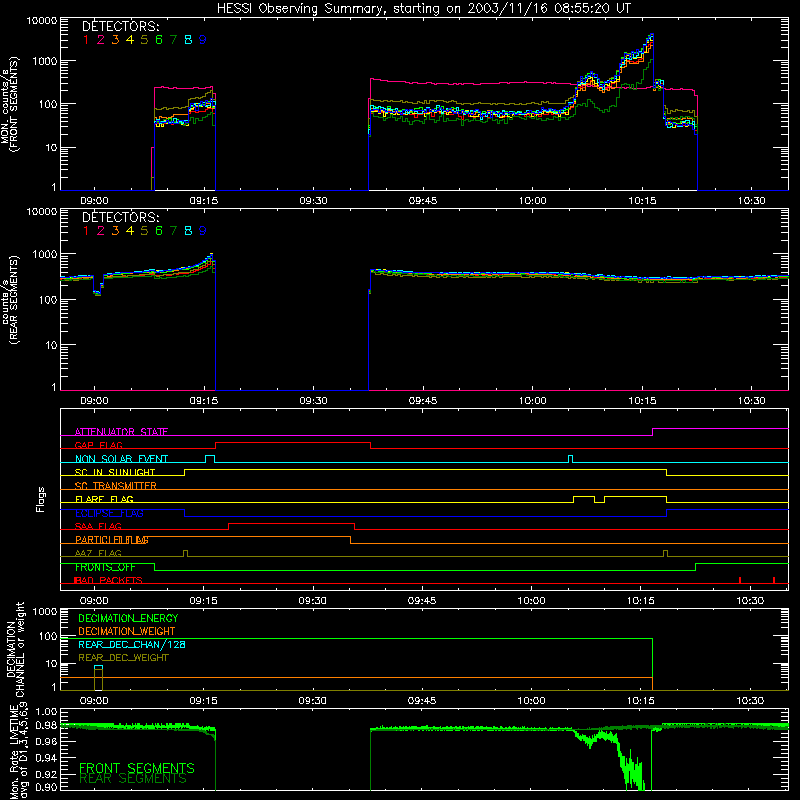Click detector '7' legend in front segments plot
Viewport: 800px width, 800px height.
173,40
